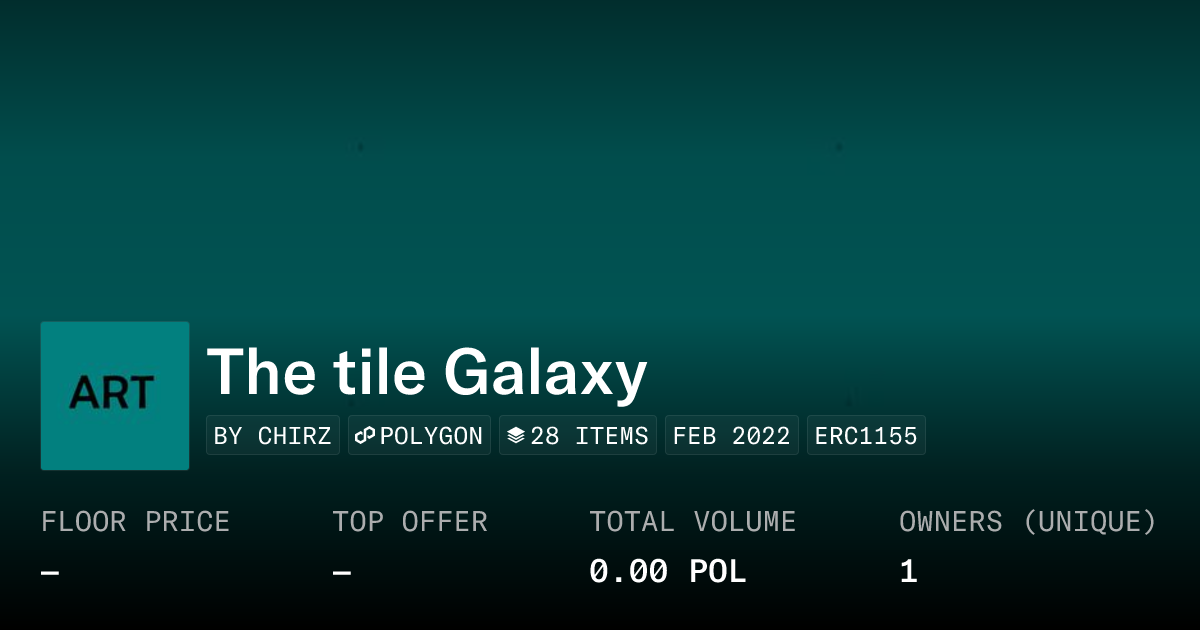Click the (UNIQUE) qualifier text
Screen dimensions: 1200x630
pyautogui.click(x=1089, y=522)
